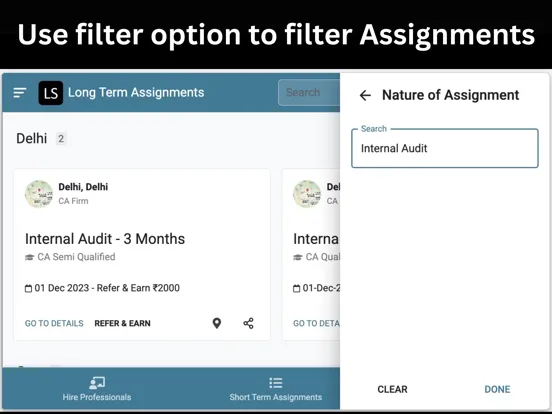Click the CA Semi Qualified label
552x414 pixels.
click(x=76, y=257)
